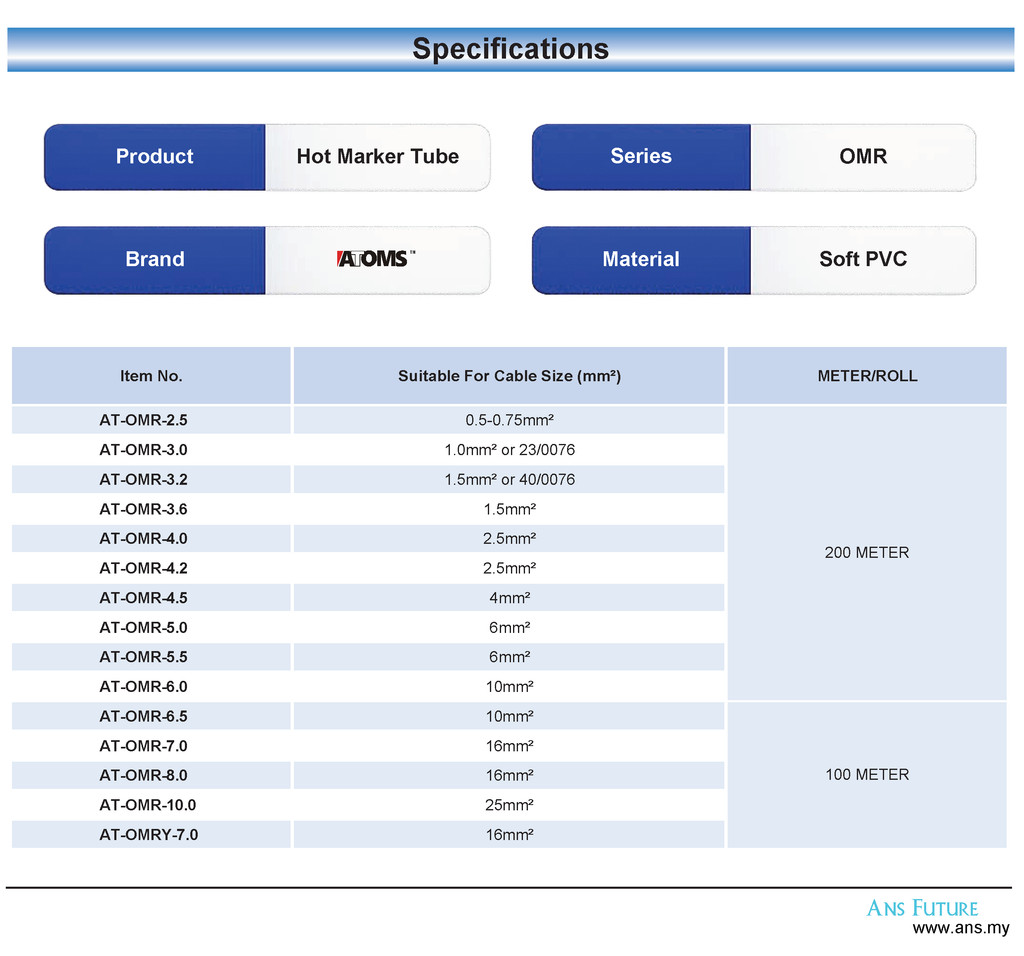Click the Suitable For Cable Size header
The width and height of the screenshot is (1024, 956).
click(509, 375)
